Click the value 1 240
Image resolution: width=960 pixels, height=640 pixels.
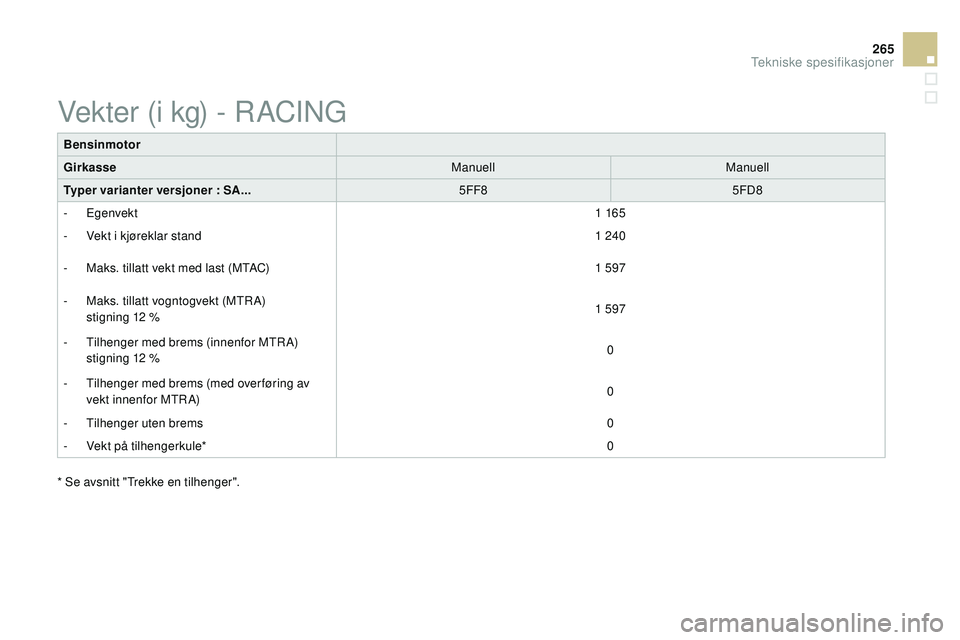[610, 236]
